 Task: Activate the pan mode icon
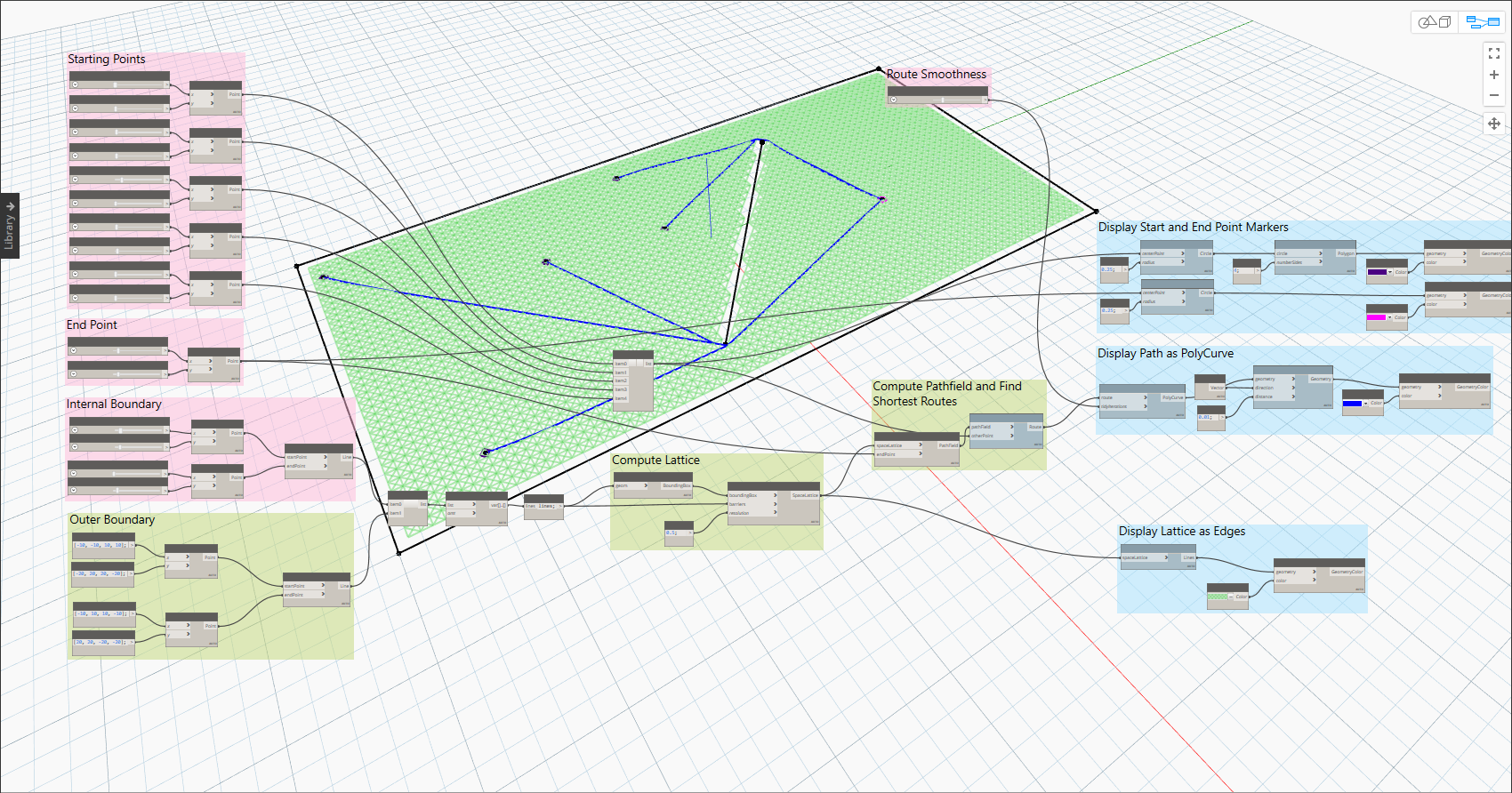point(1494,124)
